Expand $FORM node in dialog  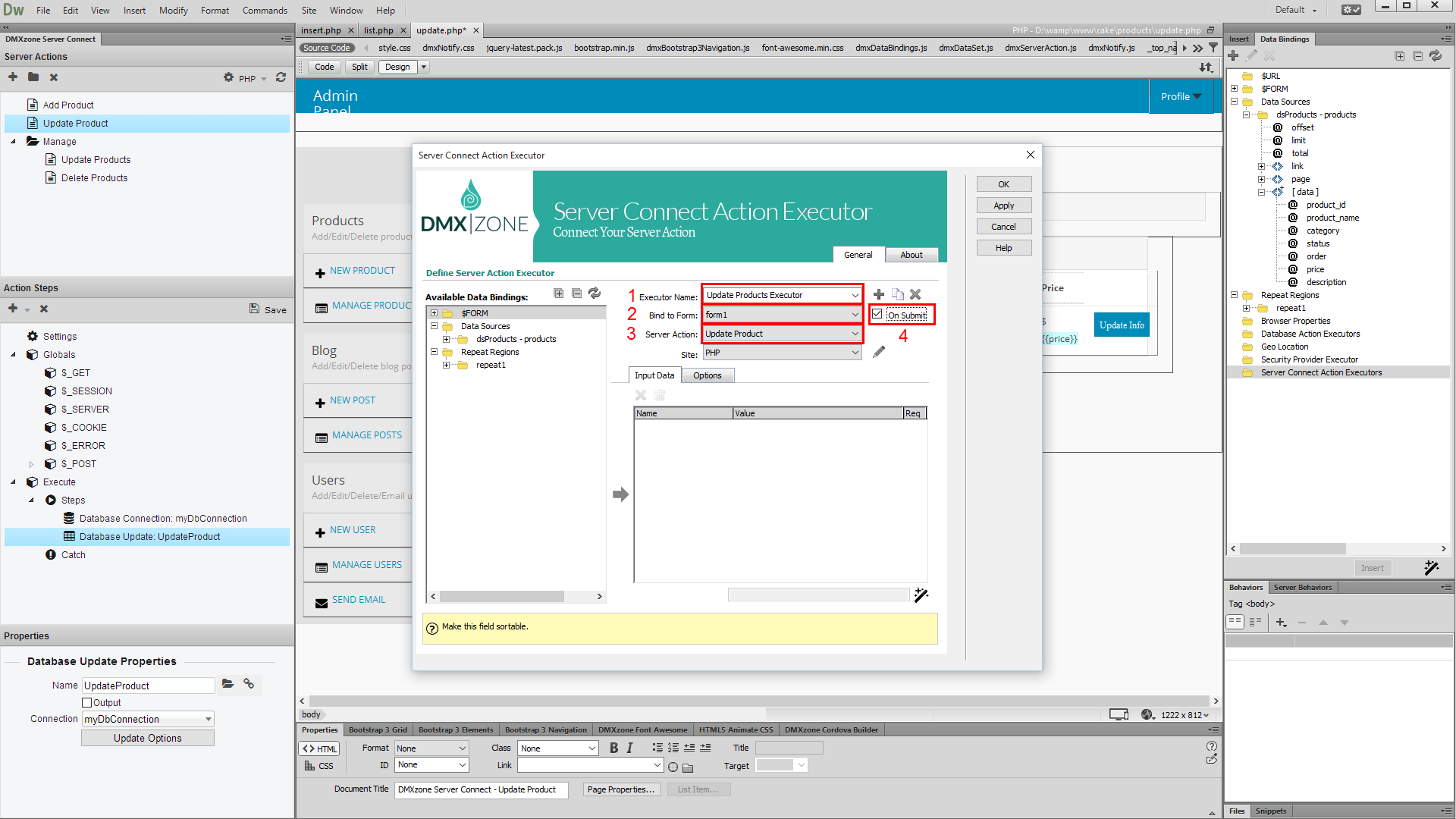coord(435,313)
